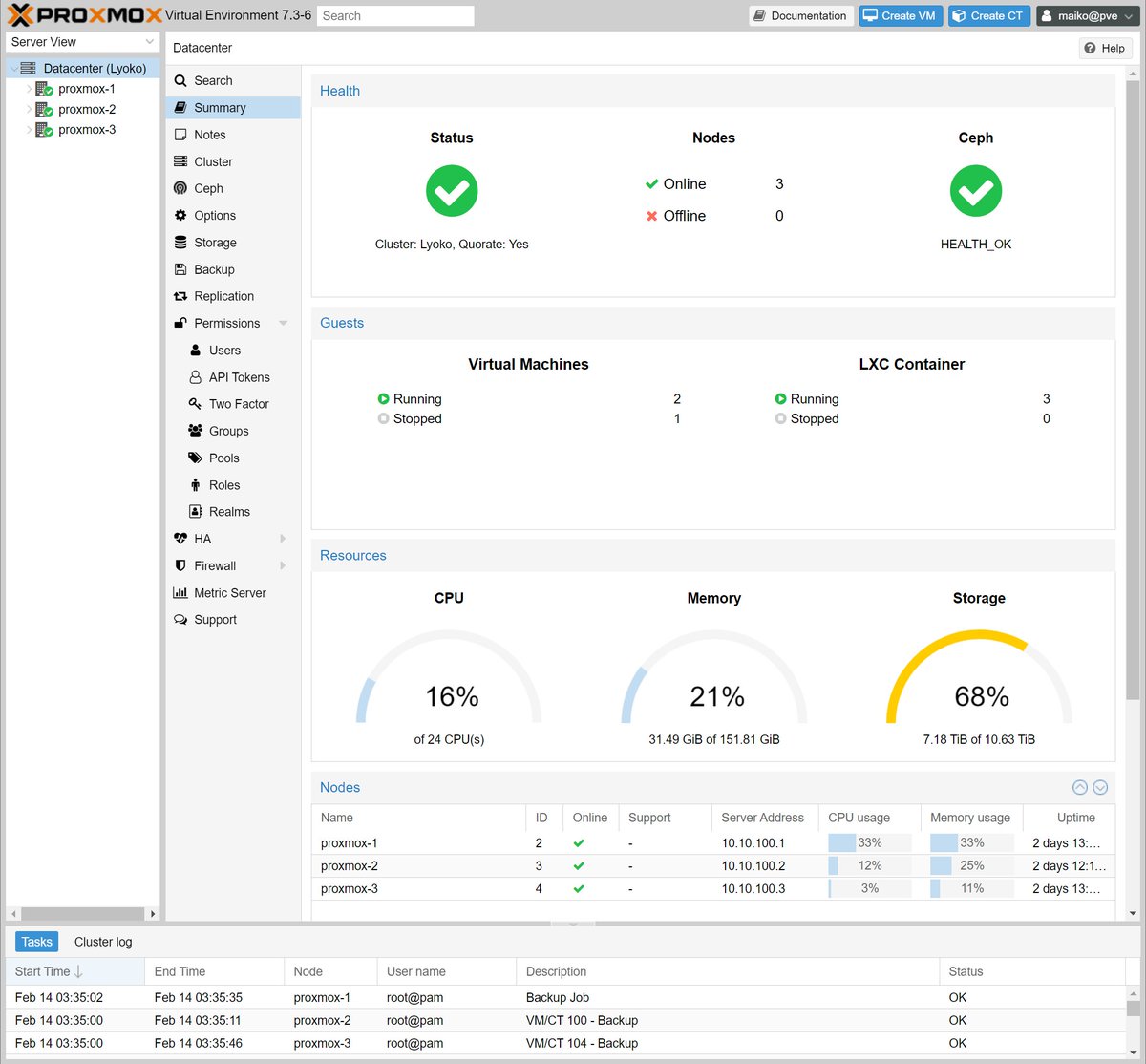Open the Replication arrows icon
1146x1064 pixels.
pos(180,296)
